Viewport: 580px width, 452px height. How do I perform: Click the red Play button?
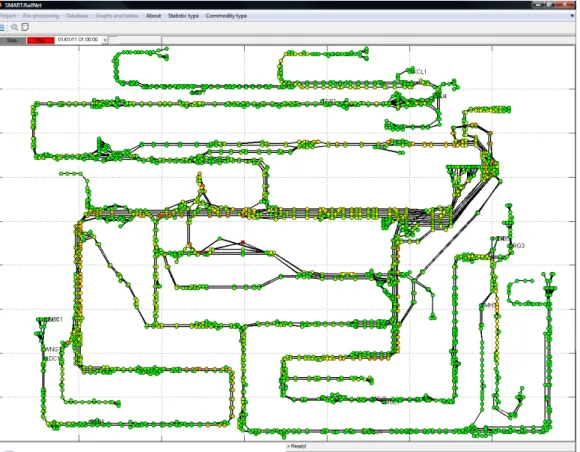[x=41, y=40]
